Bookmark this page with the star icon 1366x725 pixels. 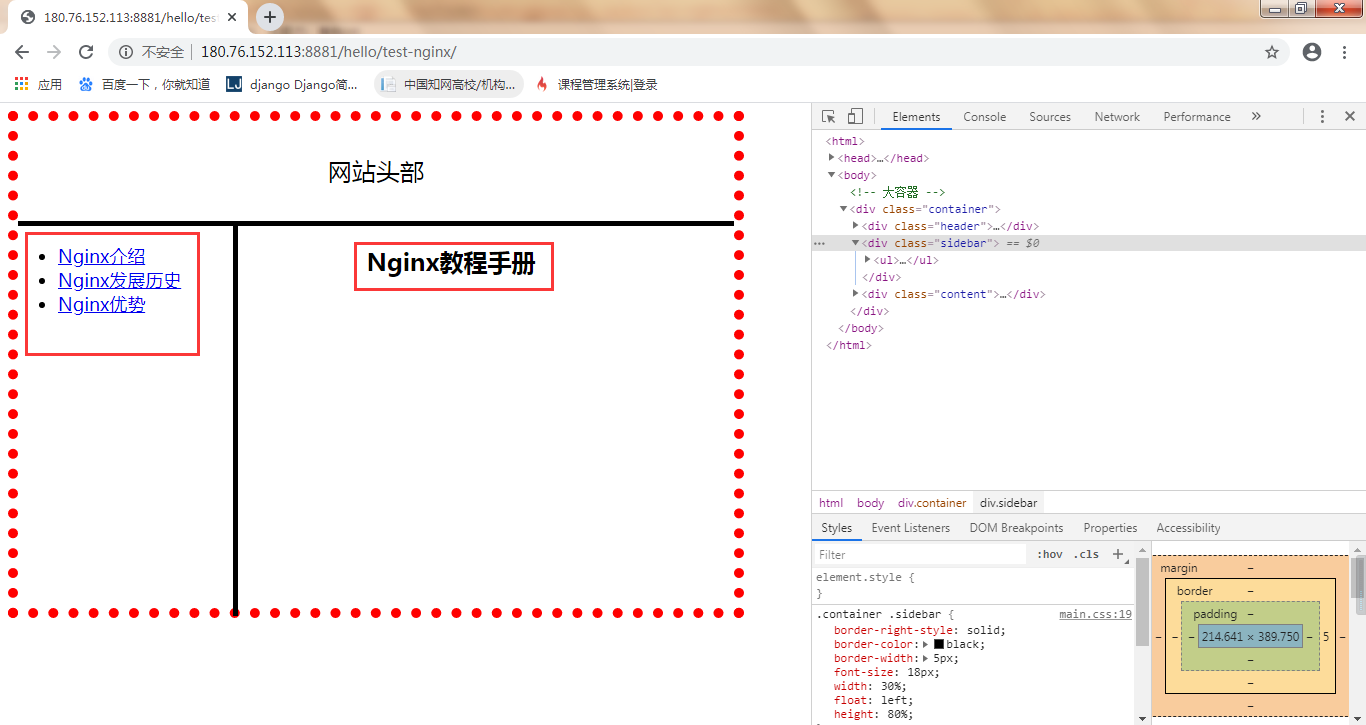point(1272,52)
